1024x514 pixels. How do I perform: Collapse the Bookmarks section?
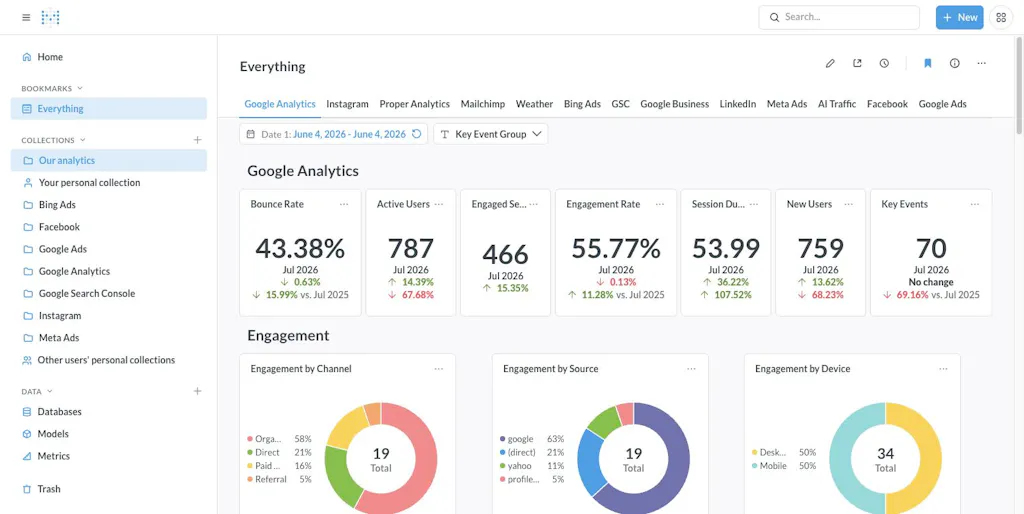coord(52,88)
